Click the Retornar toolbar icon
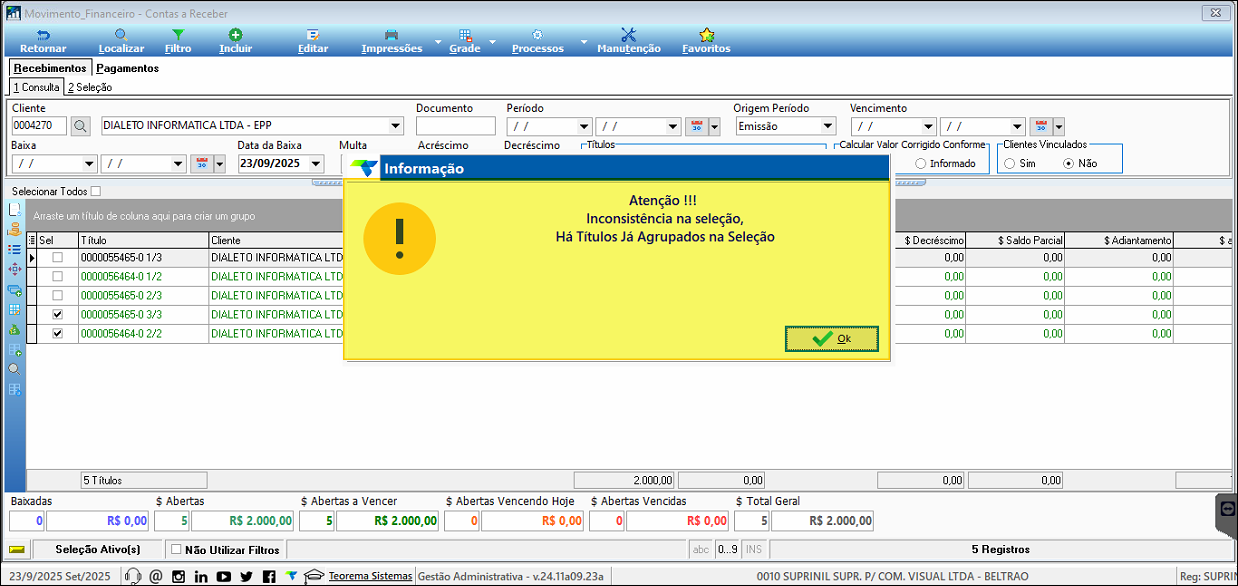 coord(43,35)
